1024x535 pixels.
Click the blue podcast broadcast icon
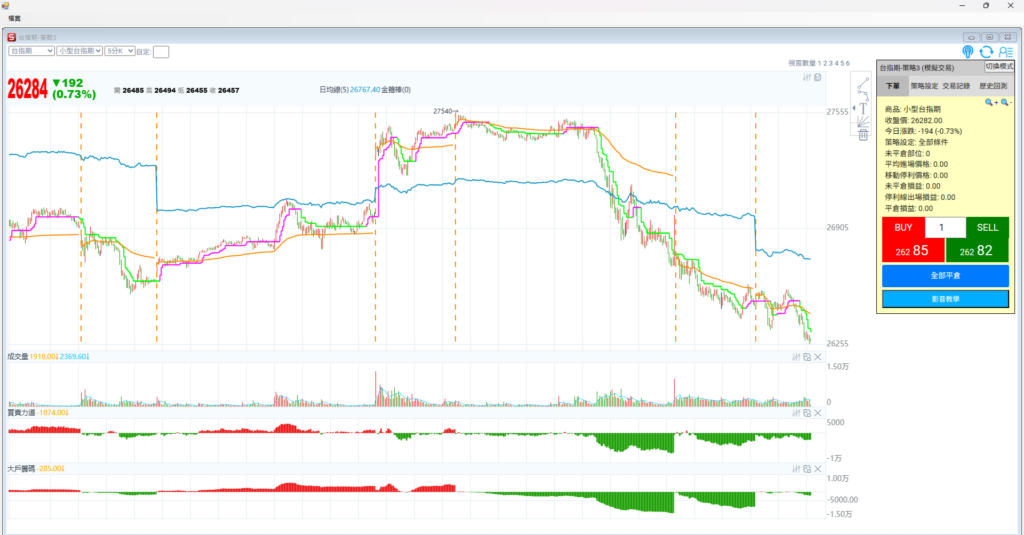coord(968,52)
